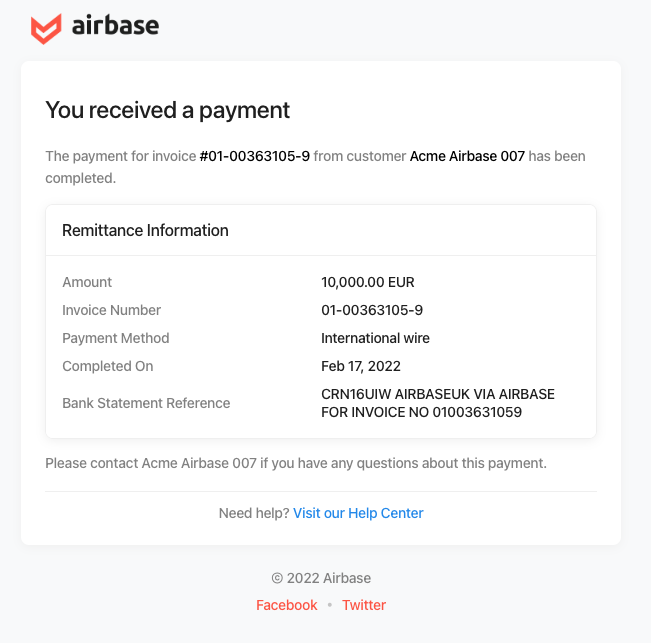Open the Visit our Help Center link
Image resolution: width=651 pixels, height=643 pixels.
click(358, 513)
